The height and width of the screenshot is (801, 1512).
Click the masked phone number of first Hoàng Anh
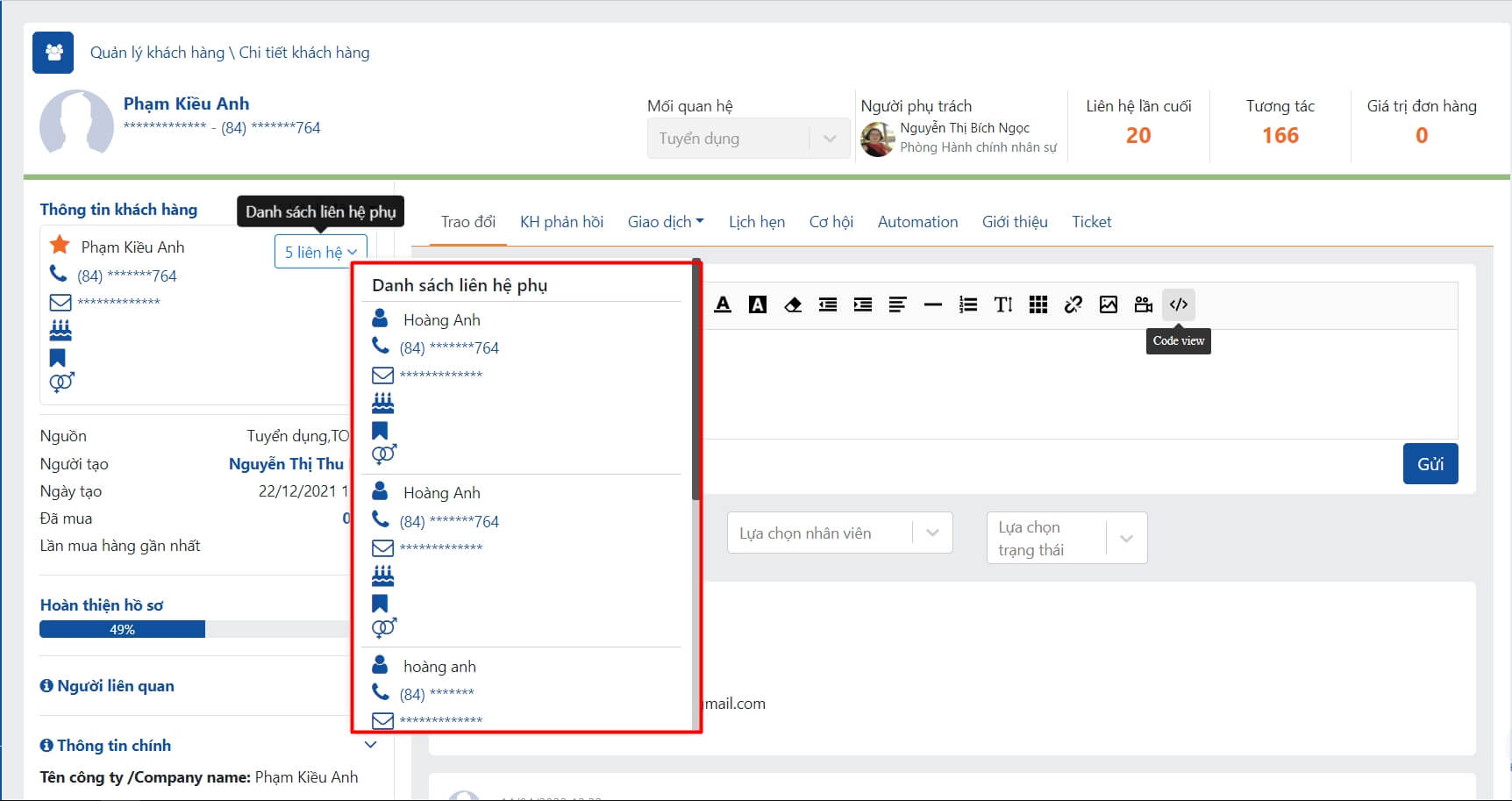pyautogui.click(x=449, y=347)
